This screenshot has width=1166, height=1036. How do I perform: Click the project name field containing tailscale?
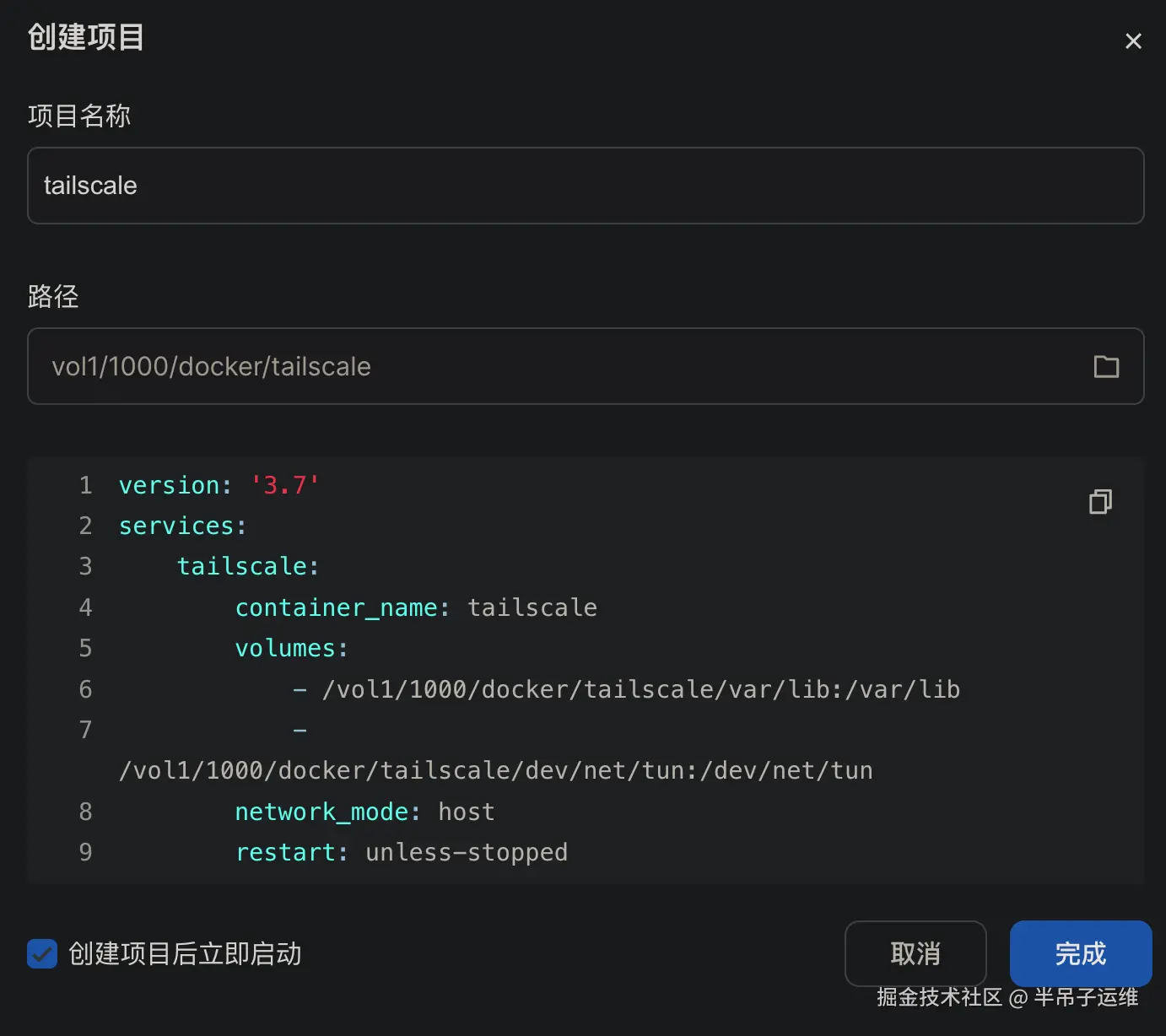coord(586,186)
